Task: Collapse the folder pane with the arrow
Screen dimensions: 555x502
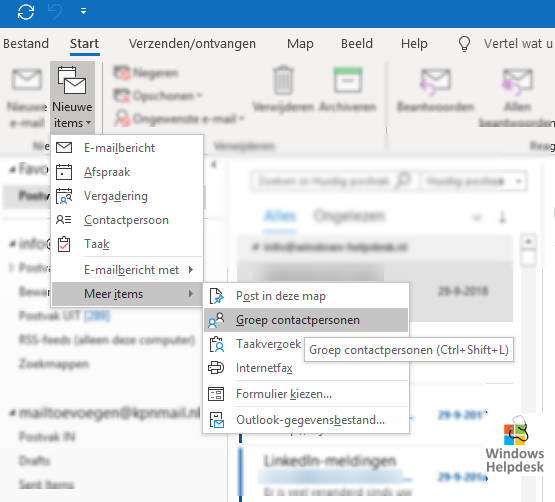Action: 214,165
